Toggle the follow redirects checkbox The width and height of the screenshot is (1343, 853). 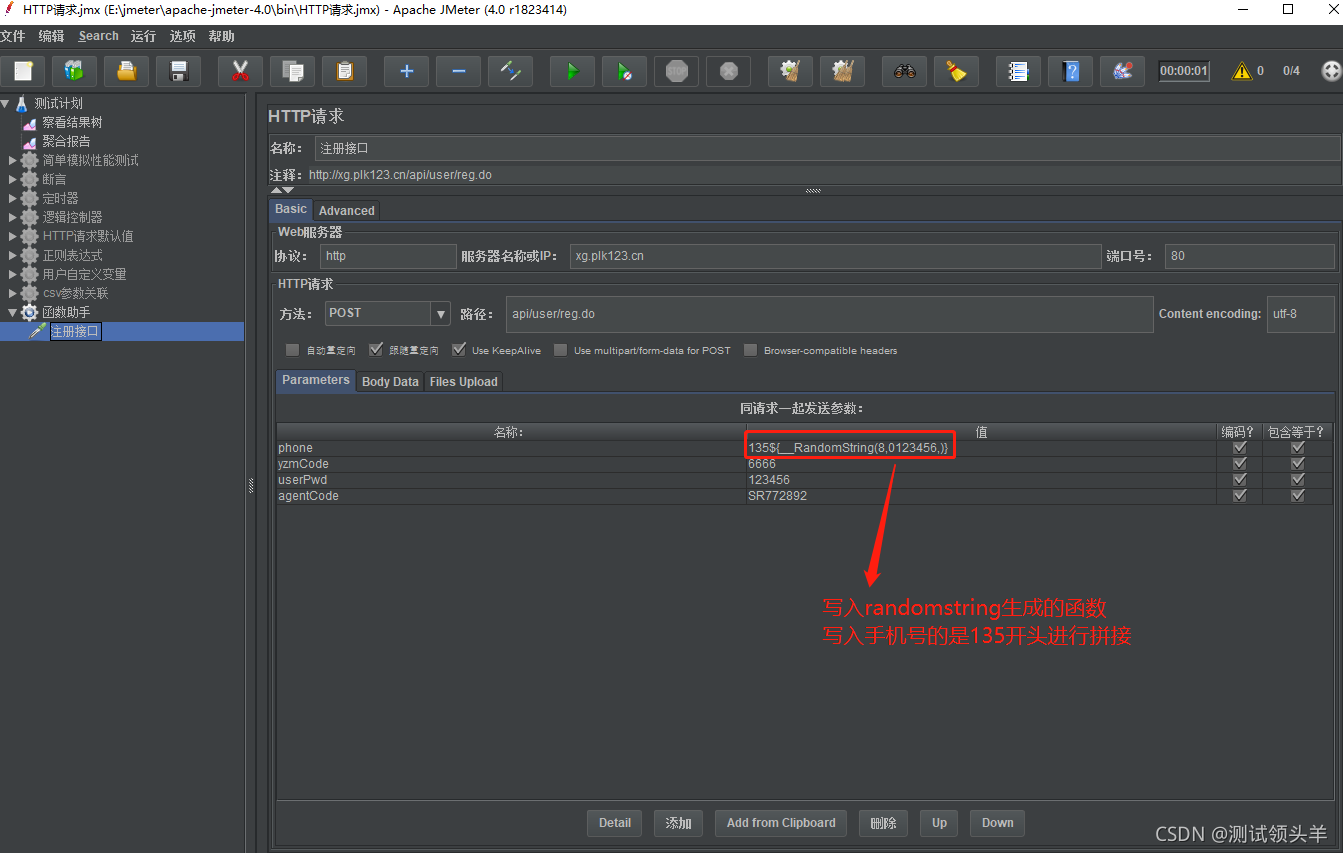(376, 350)
